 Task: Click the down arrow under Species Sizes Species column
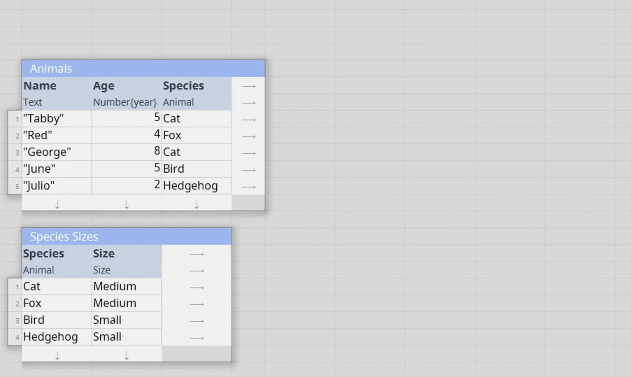57,355
